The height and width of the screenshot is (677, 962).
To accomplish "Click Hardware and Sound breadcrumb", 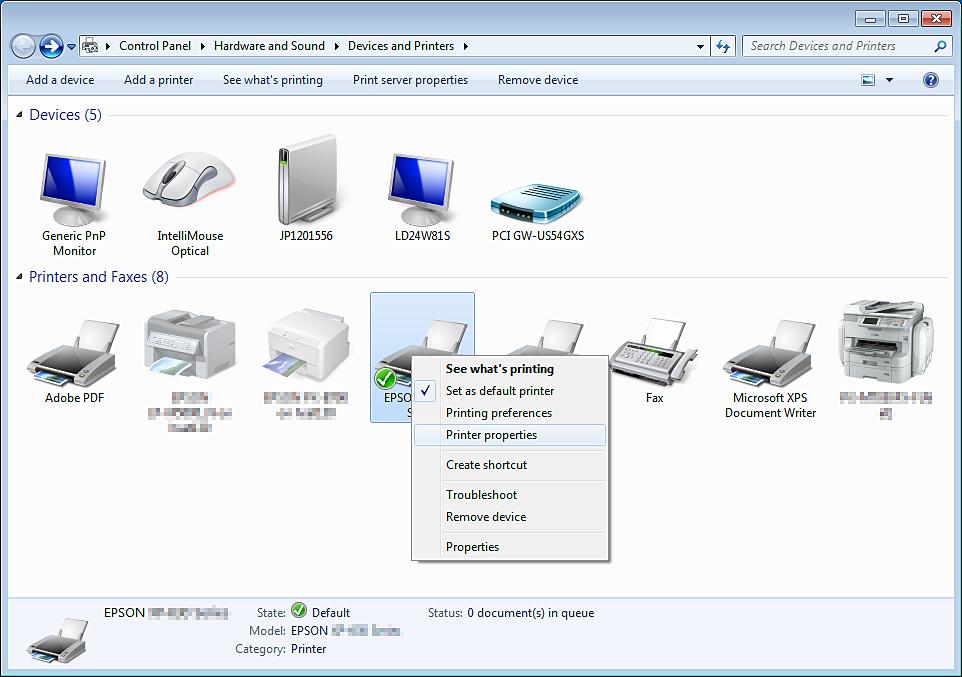I will [x=269, y=46].
